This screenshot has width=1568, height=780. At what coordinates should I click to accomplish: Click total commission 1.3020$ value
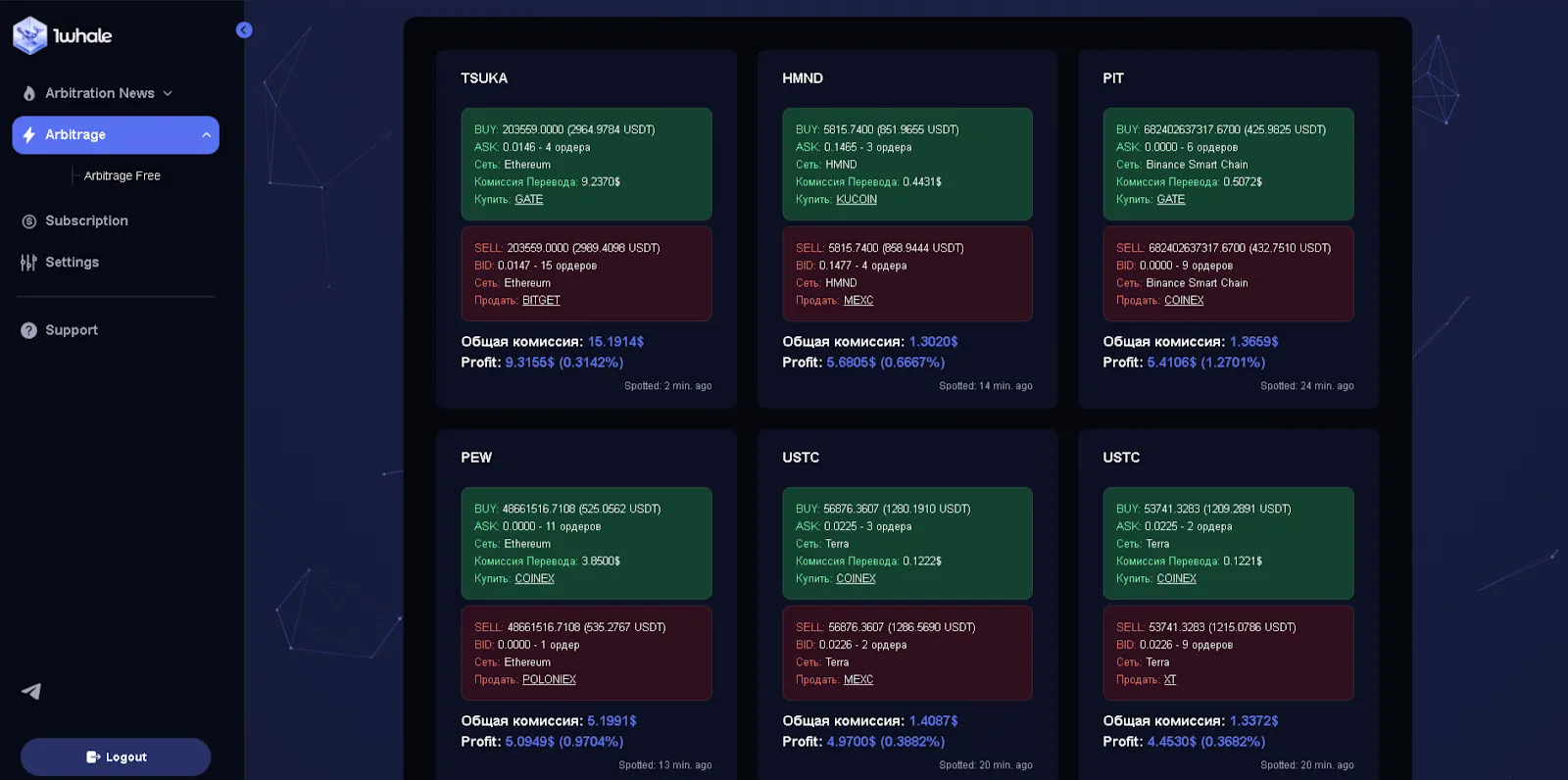pos(933,342)
